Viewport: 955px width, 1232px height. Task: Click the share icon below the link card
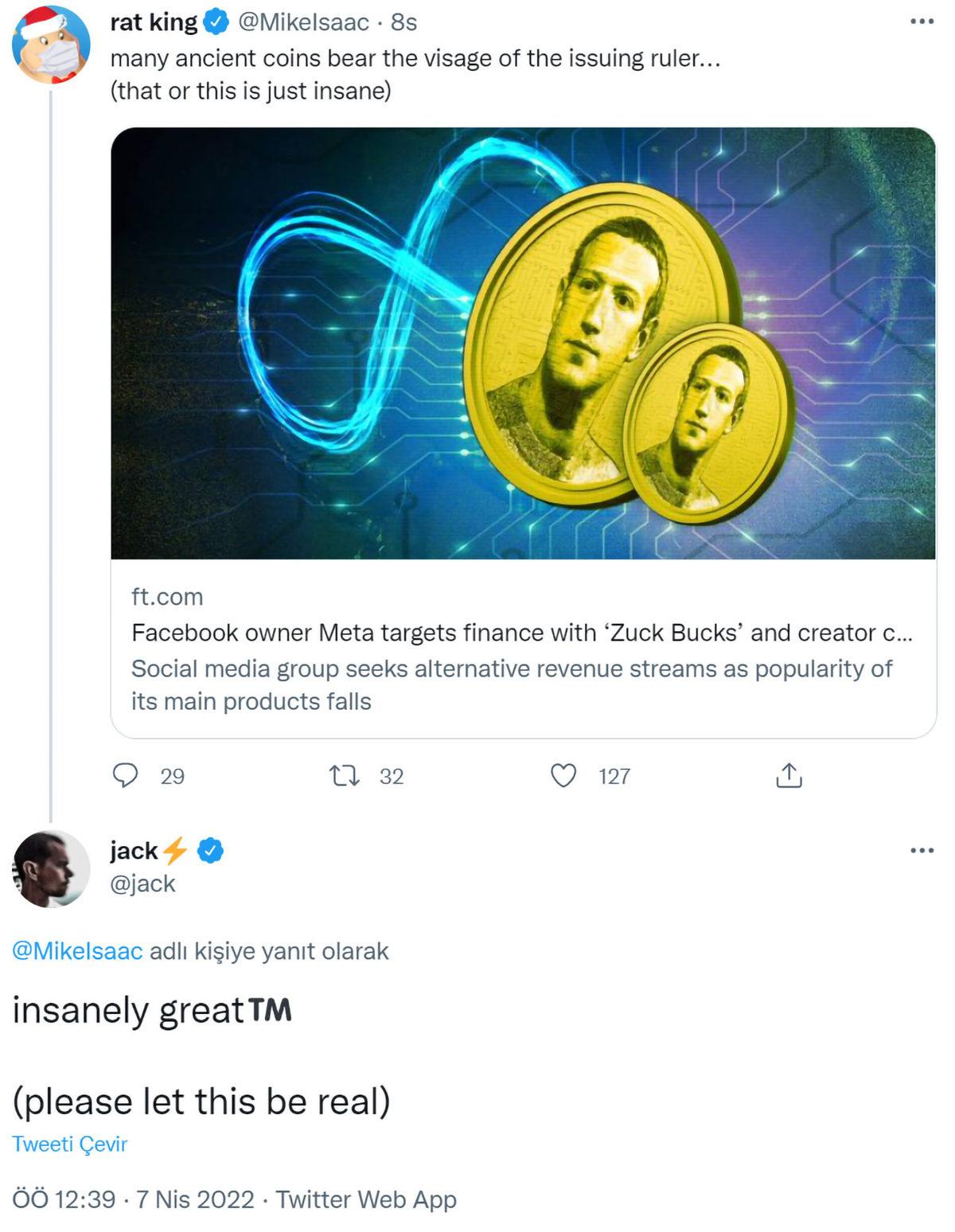click(788, 775)
